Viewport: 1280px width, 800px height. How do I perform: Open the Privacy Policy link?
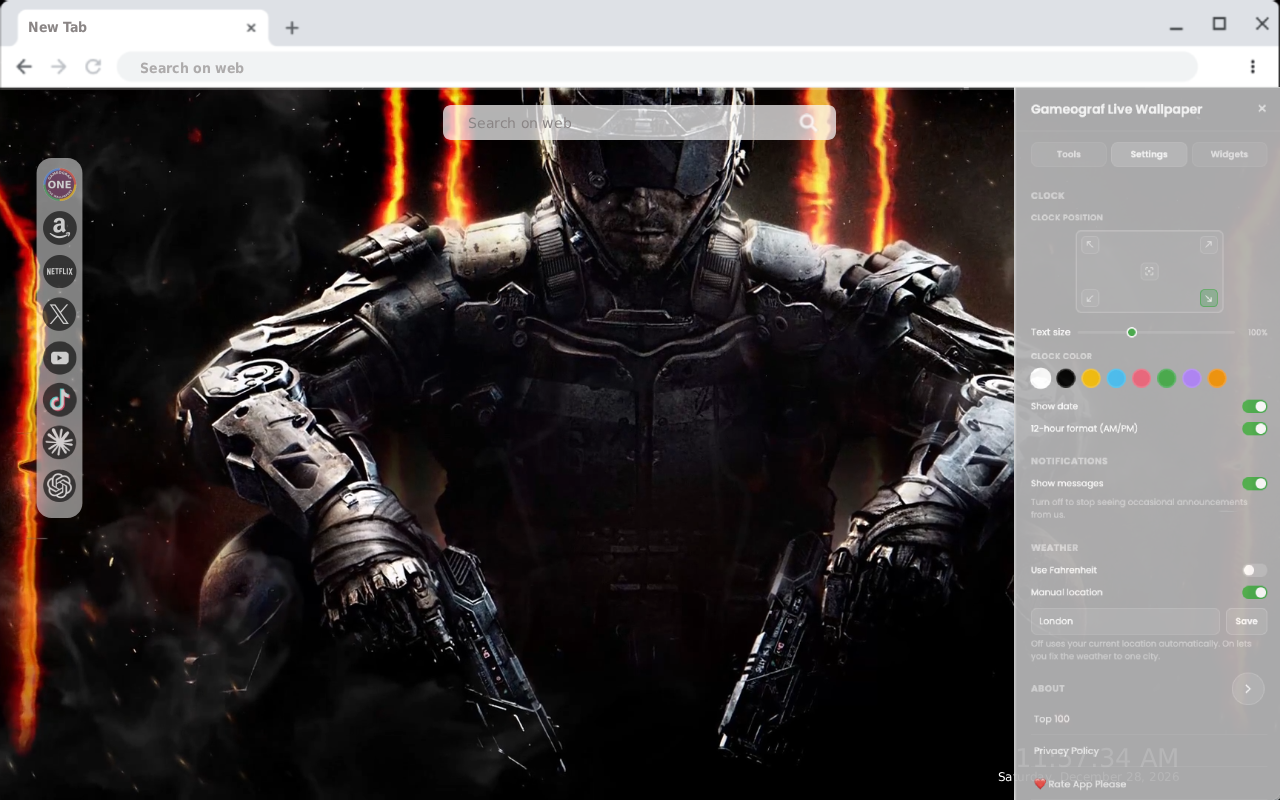pyautogui.click(x=1066, y=751)
